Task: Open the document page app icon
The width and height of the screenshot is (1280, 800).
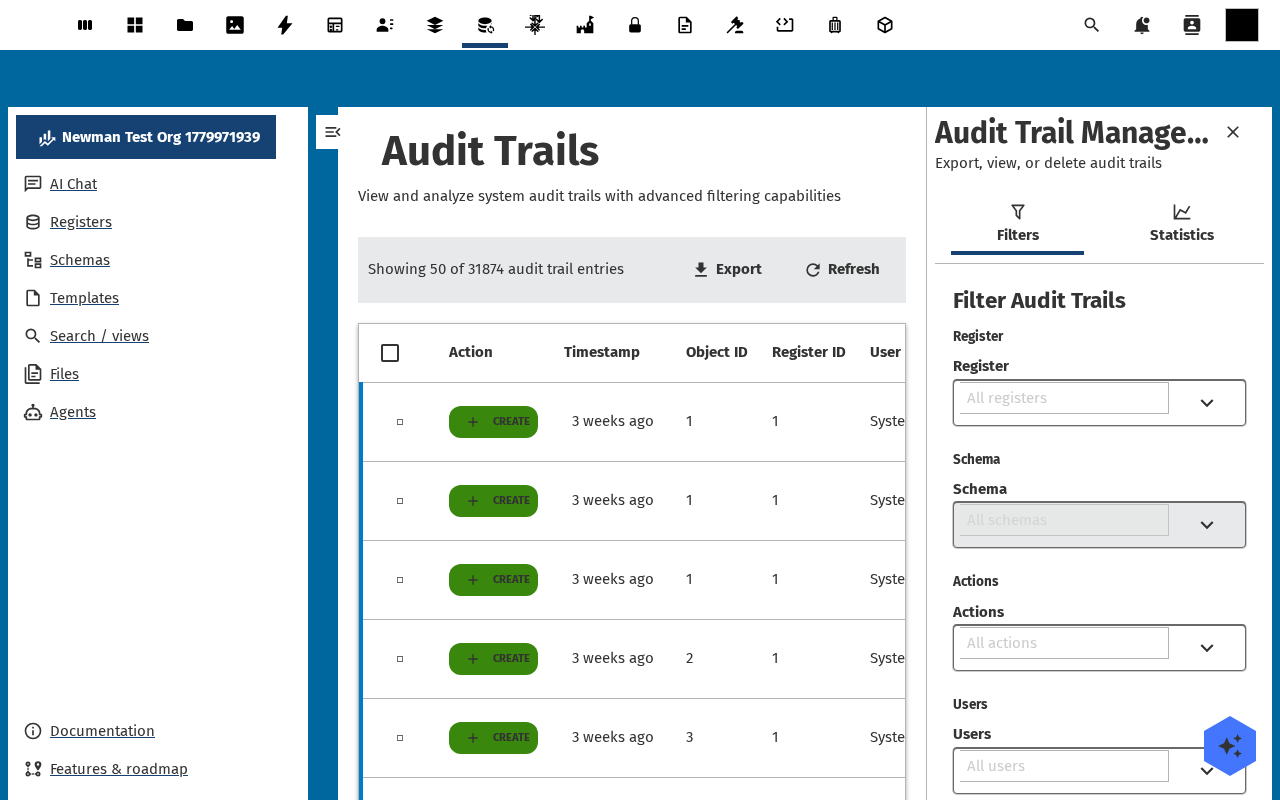Action: click(685, 25)
